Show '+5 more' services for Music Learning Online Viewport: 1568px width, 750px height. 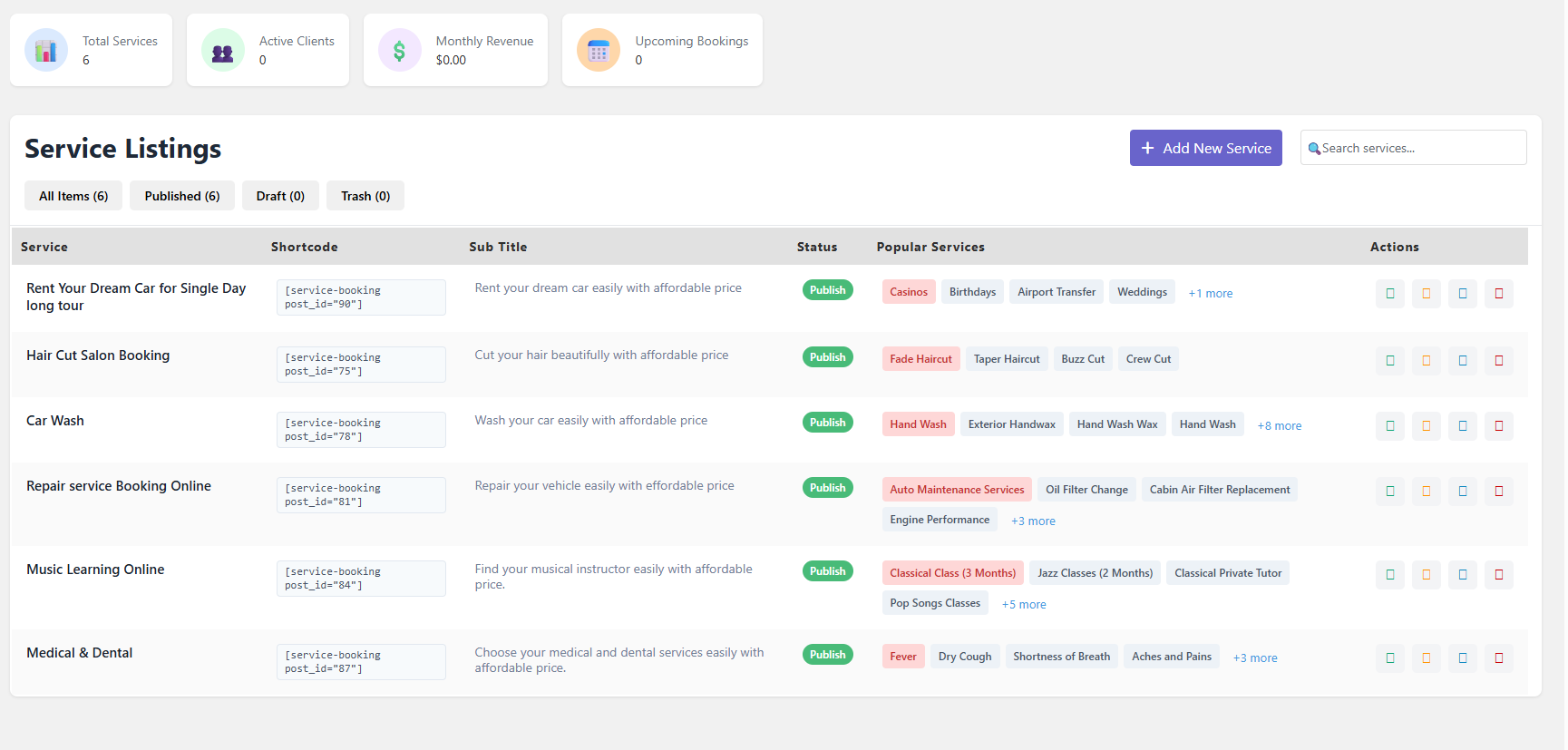[x=1023, y=605]
